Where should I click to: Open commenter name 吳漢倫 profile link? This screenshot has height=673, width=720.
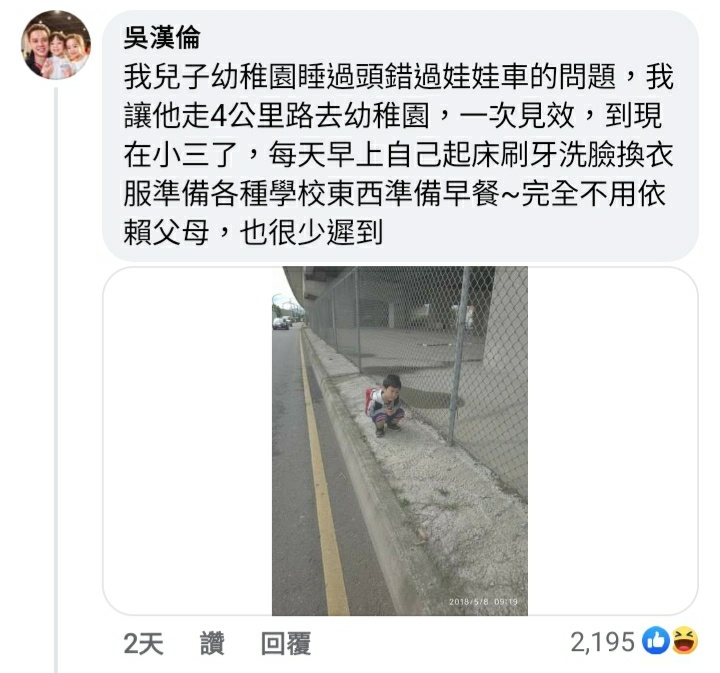point(162,37)
